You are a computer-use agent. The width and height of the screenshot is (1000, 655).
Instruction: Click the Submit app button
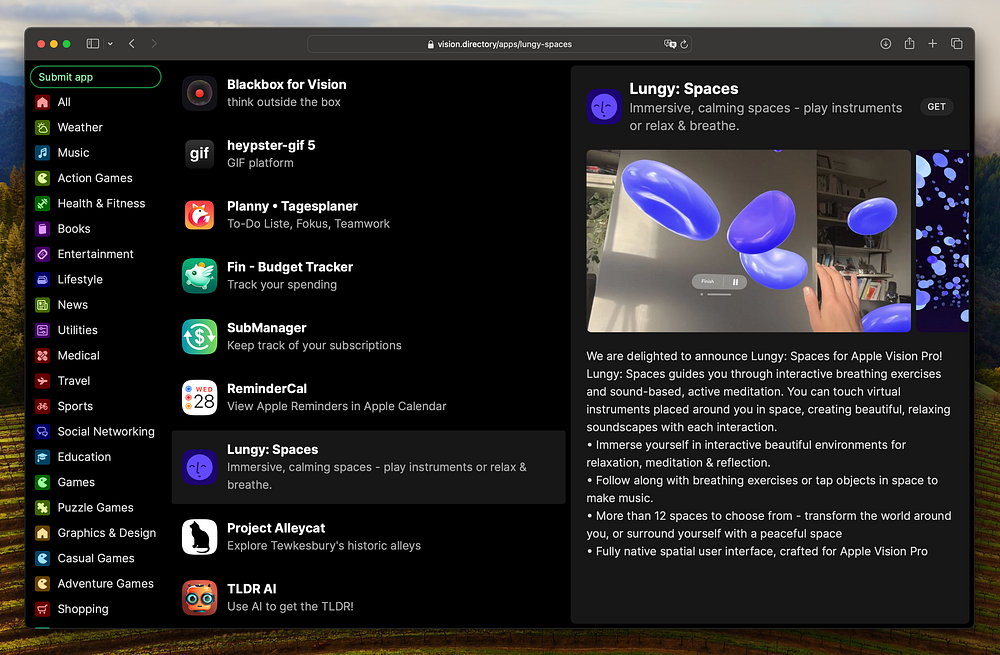(96, 77)
